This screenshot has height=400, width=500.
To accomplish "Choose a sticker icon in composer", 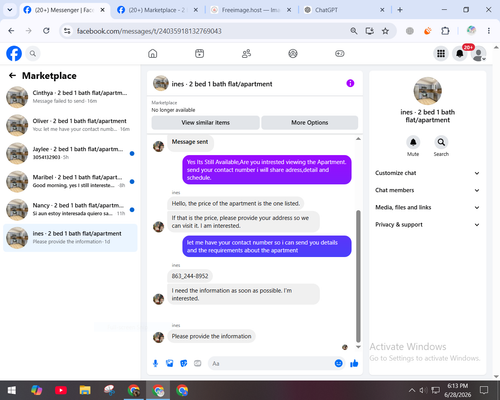I will (x=184, y=363).
